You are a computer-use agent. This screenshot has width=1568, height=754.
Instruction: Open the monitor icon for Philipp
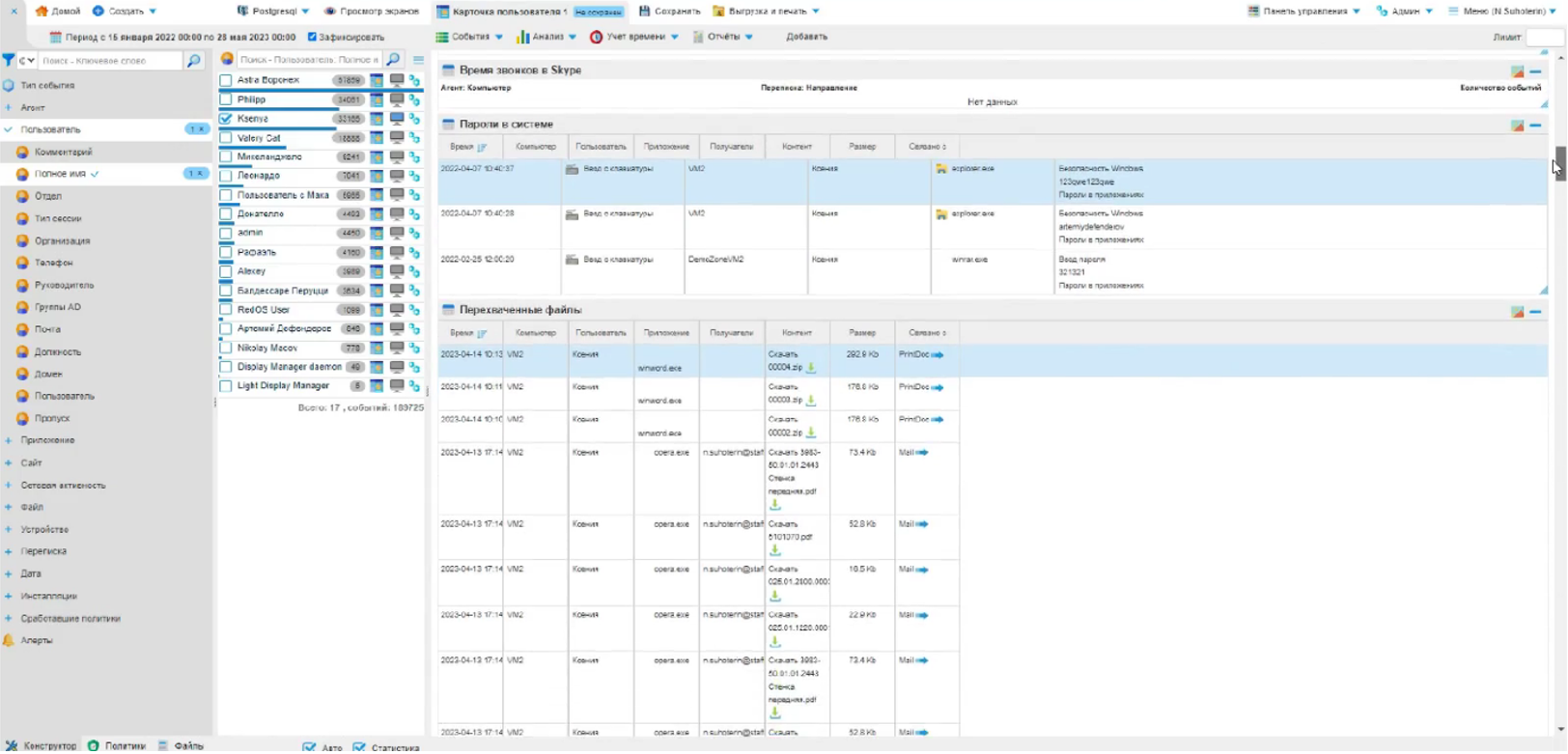pos(397,99)
